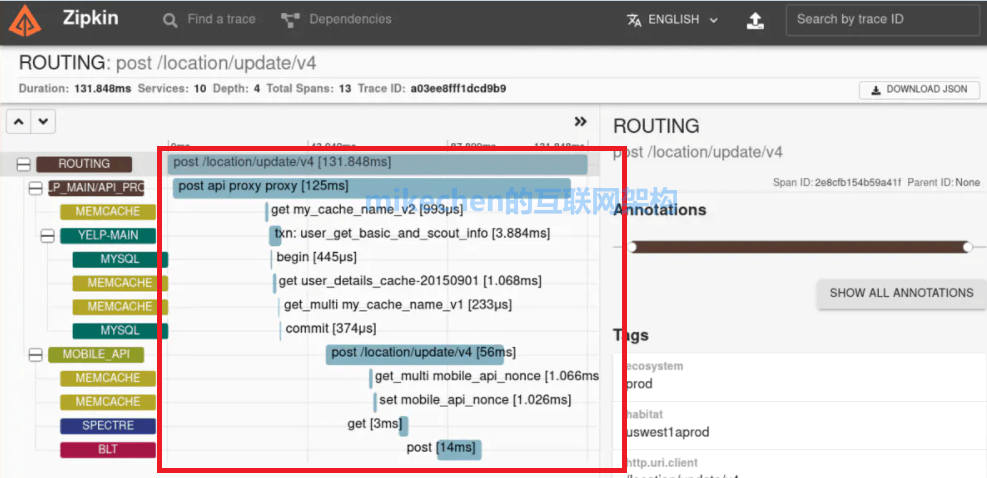Click the right annotation marker on the bar
987x478 pixels.
coord(968,248)
